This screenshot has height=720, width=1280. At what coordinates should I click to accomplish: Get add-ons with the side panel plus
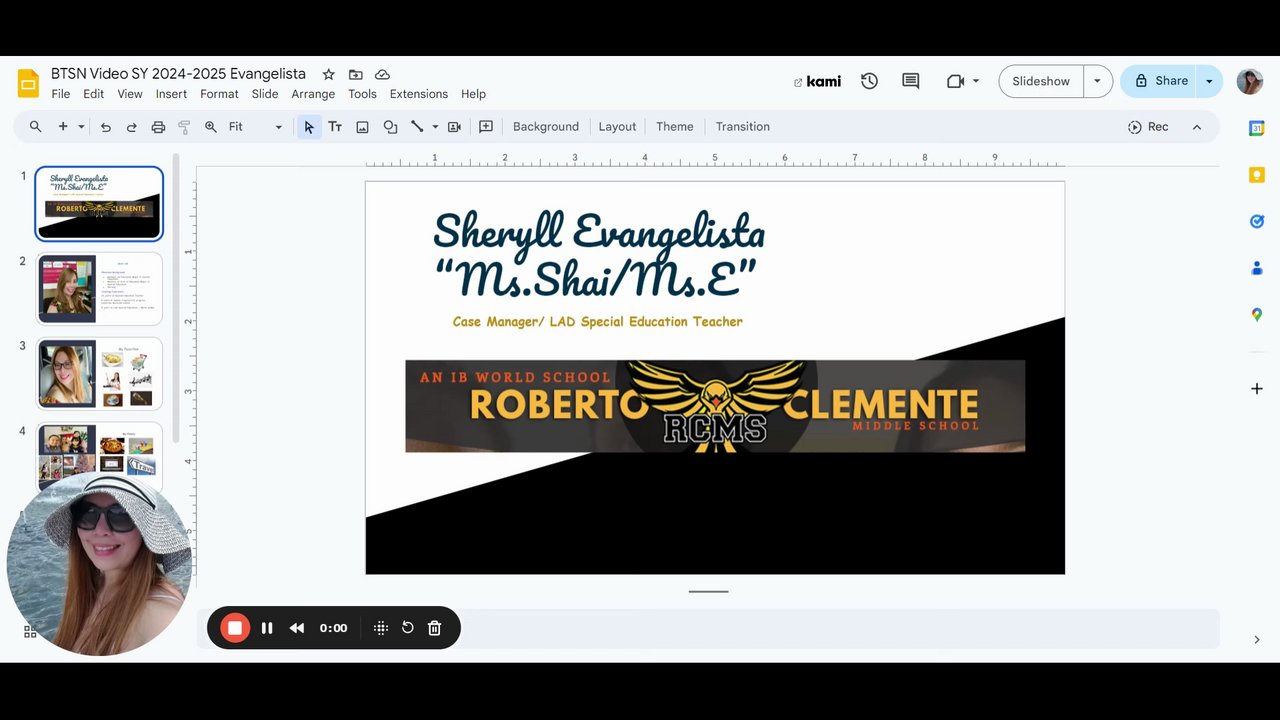tap(1257, 388)
